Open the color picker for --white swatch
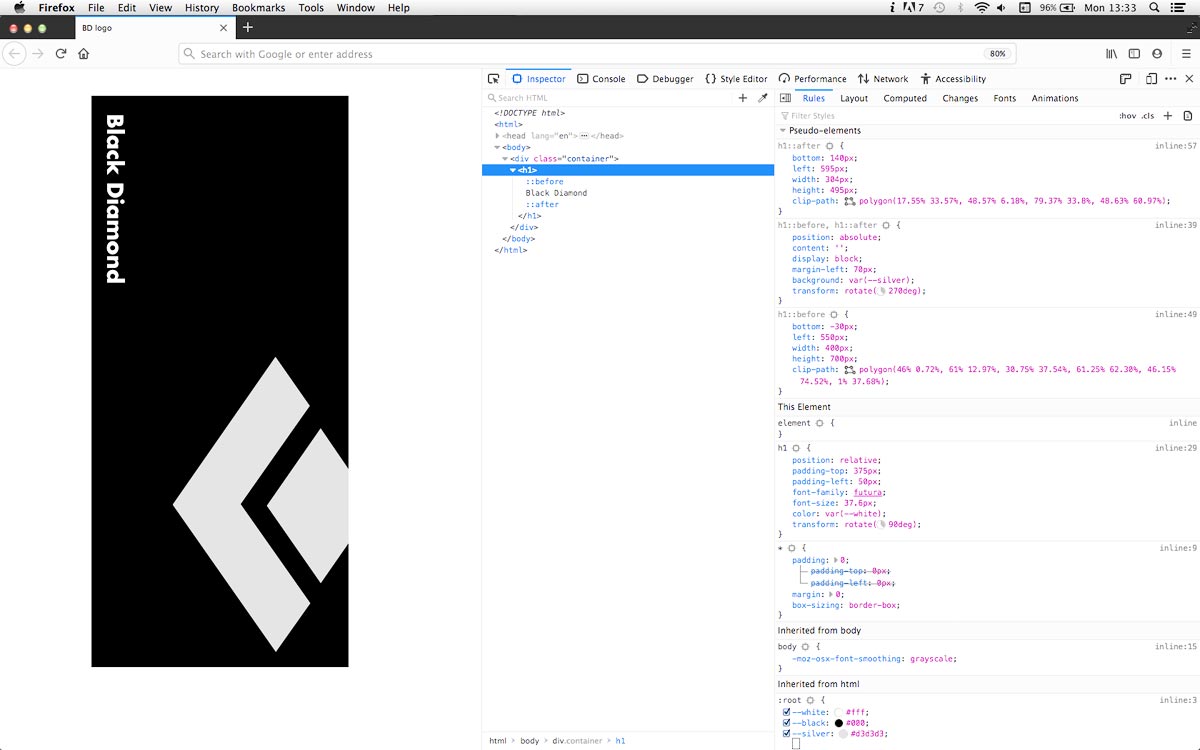Screen dimensions: 1200x750 [x=838, y=712]
